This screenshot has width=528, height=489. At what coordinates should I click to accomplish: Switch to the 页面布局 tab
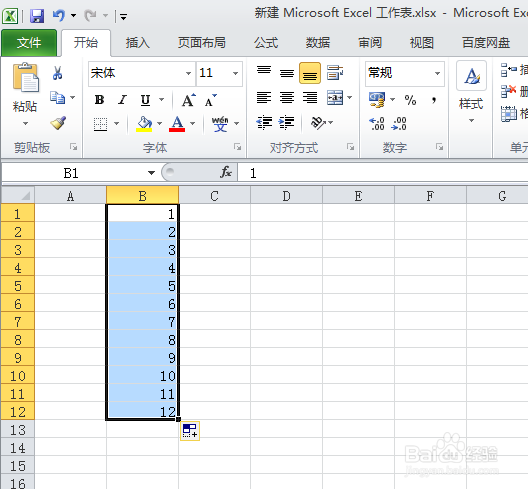tap(202, 43)
